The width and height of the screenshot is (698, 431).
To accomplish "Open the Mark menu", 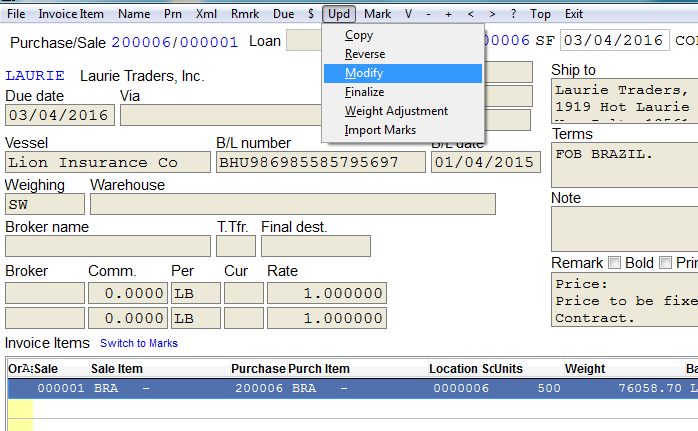I will click(x=377, y=14).
